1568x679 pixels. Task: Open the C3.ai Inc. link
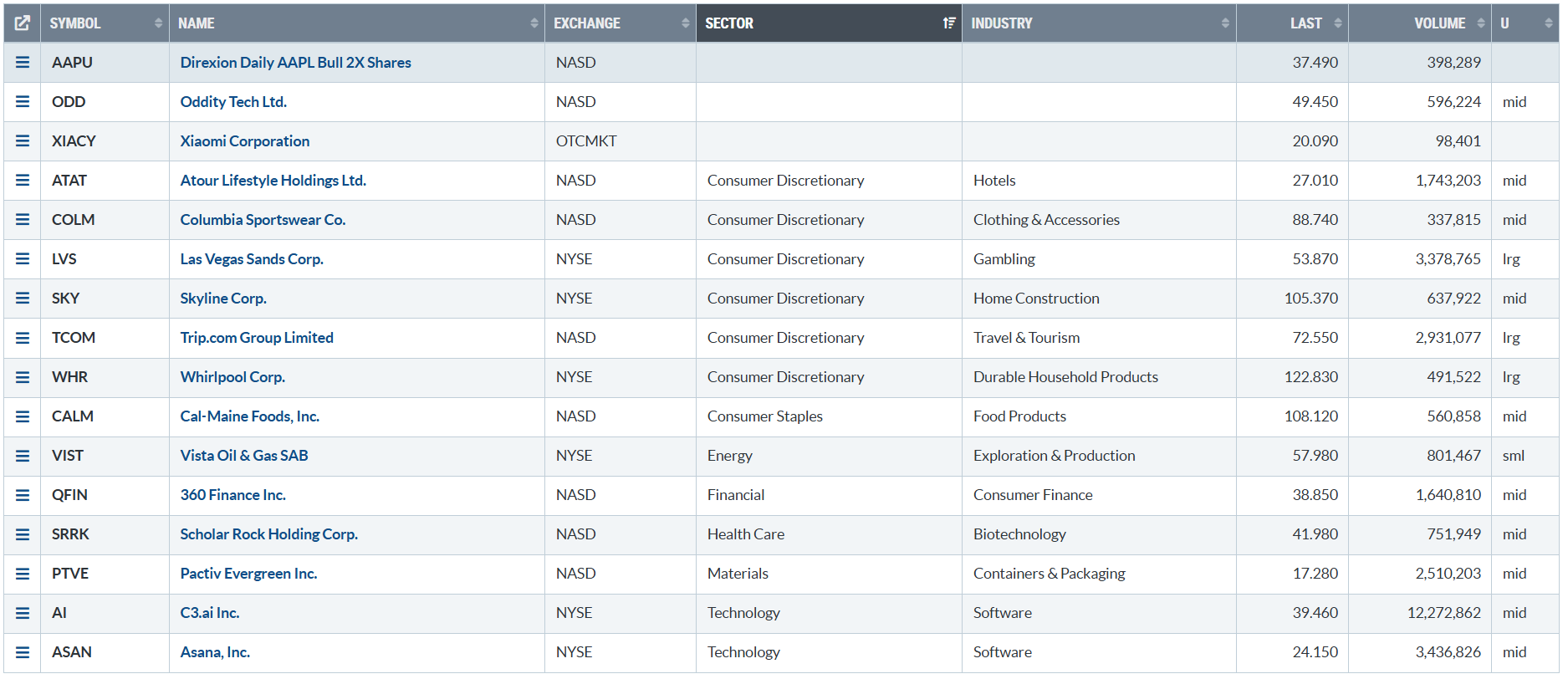click(210, 613)
